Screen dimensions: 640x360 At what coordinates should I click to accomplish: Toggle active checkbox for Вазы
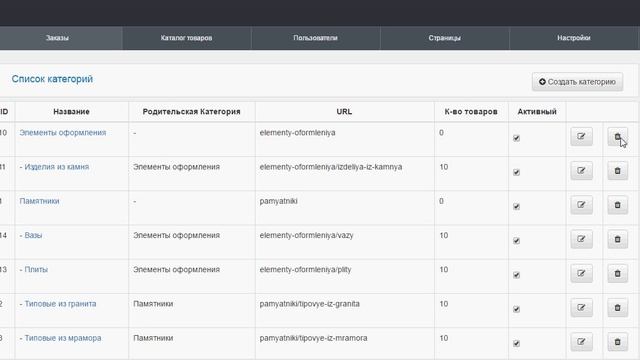(x=516, y=241)
